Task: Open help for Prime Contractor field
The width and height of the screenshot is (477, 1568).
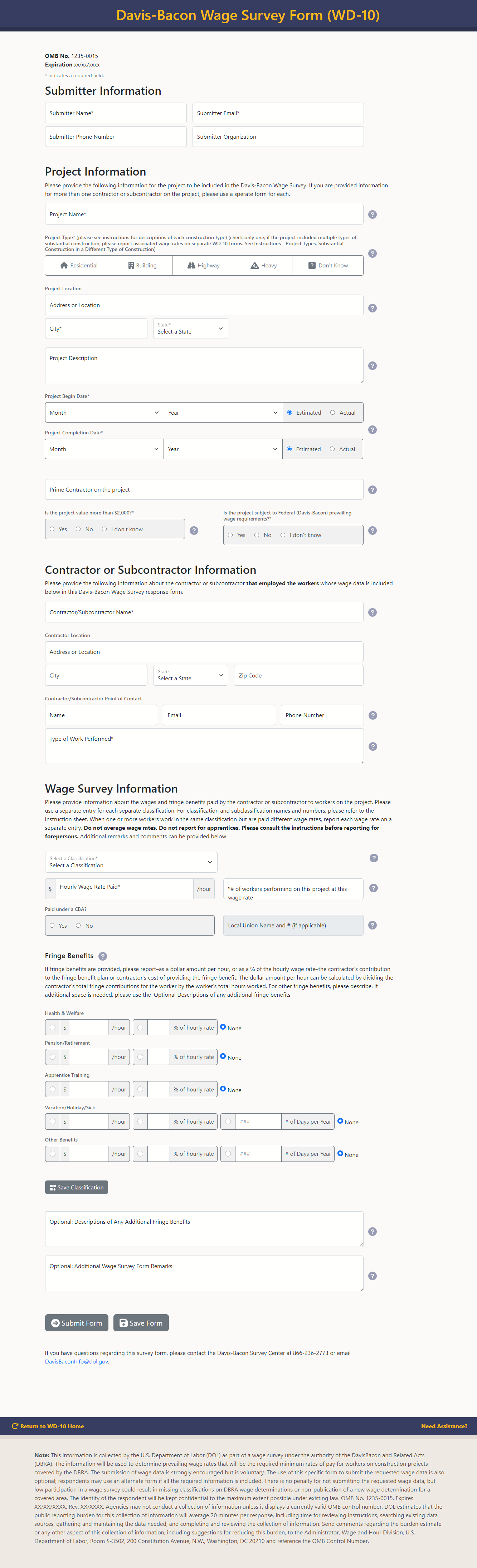Action: [x=372, y=490]
